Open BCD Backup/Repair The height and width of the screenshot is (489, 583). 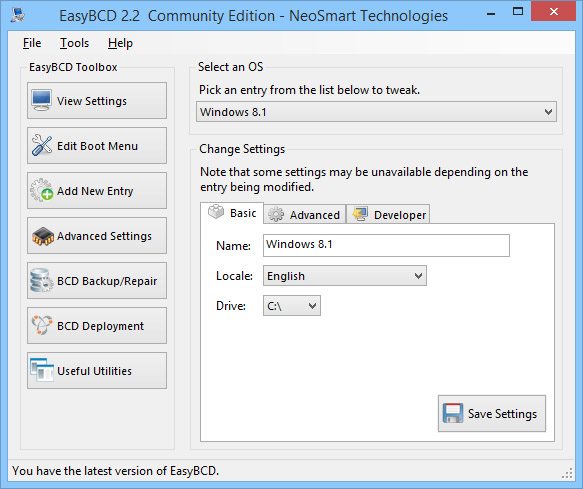click(97, 281)
